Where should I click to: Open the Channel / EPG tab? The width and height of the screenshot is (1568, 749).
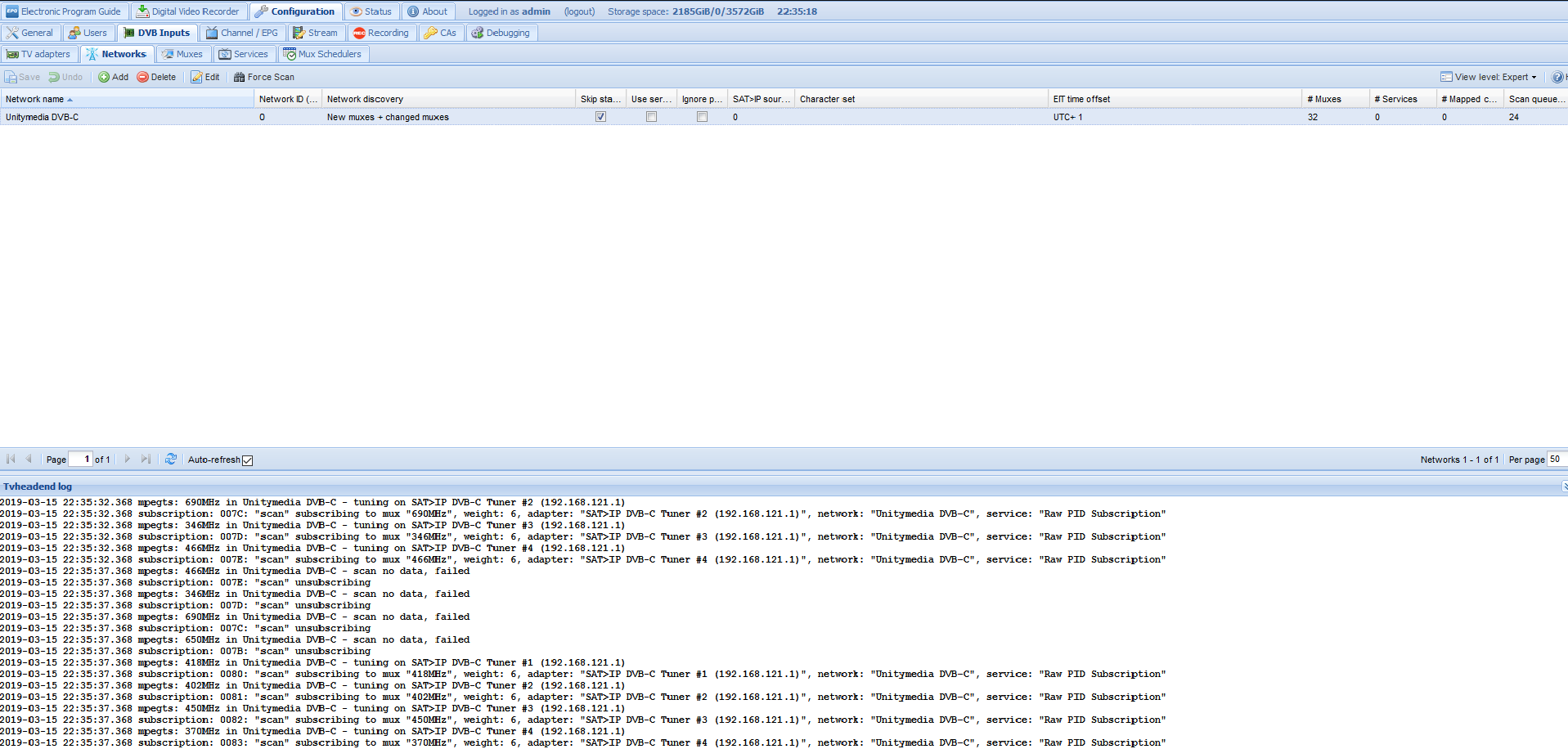(242, 33)
